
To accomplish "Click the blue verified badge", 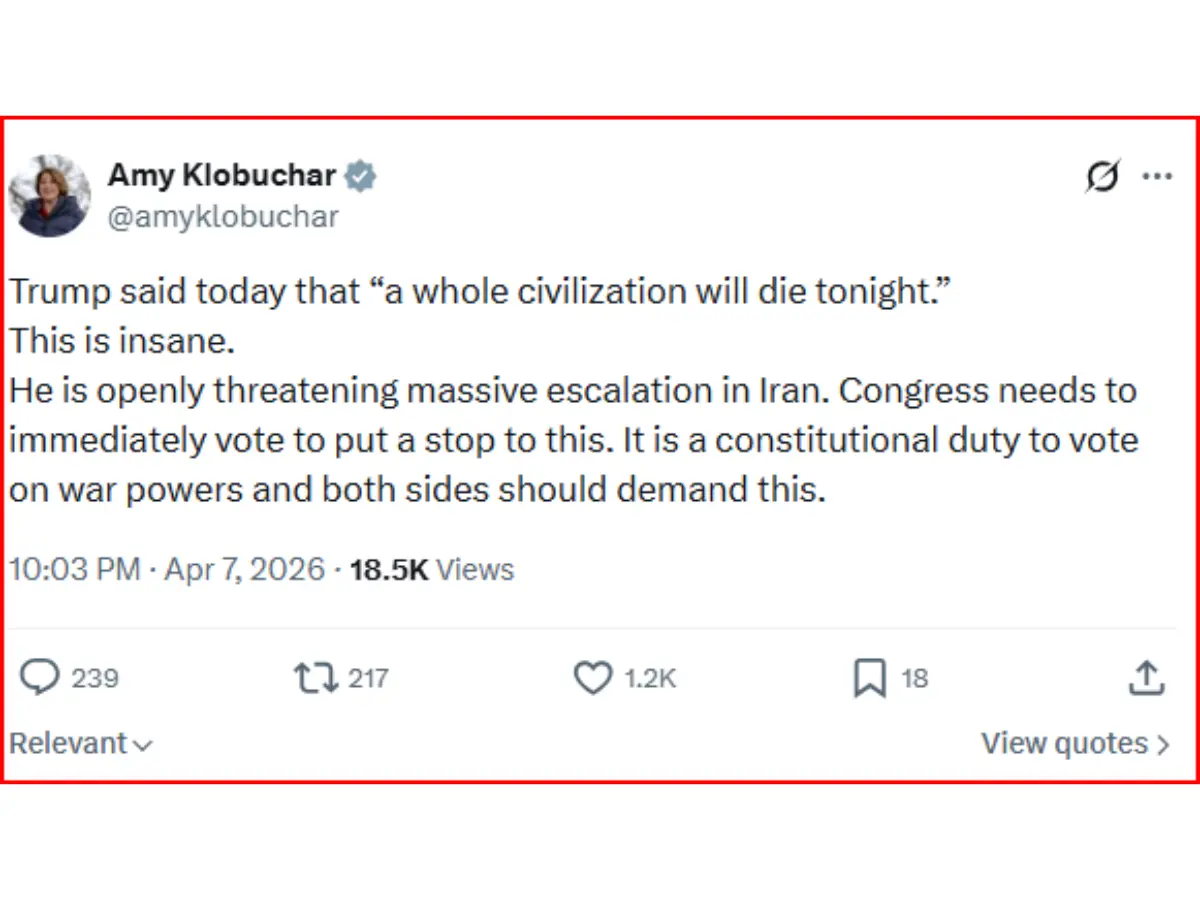I will click(x=360, y=177).
